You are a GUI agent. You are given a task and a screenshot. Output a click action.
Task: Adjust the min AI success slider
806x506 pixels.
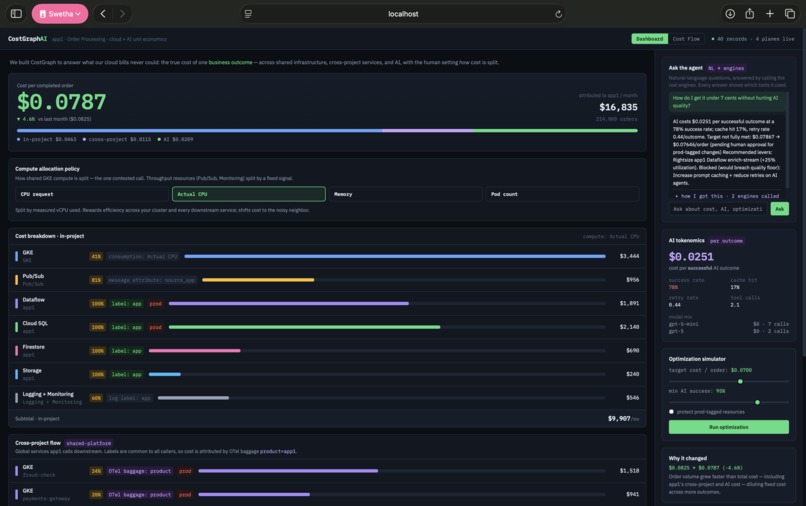point(757,402)
